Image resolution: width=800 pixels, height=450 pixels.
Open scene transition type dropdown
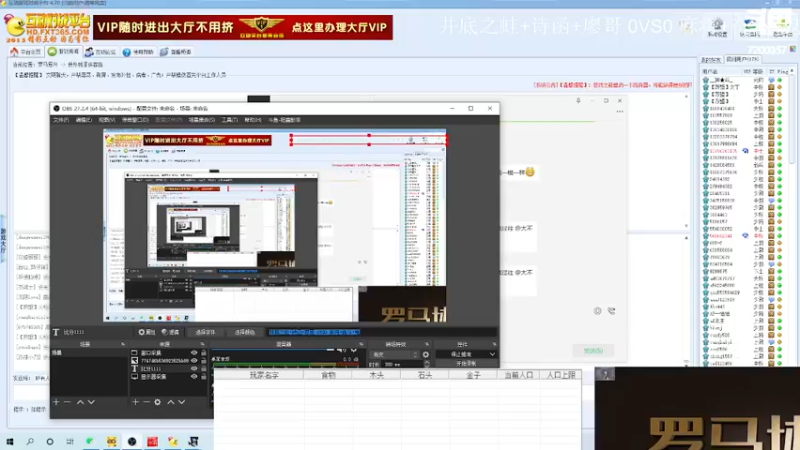point(394,355)
